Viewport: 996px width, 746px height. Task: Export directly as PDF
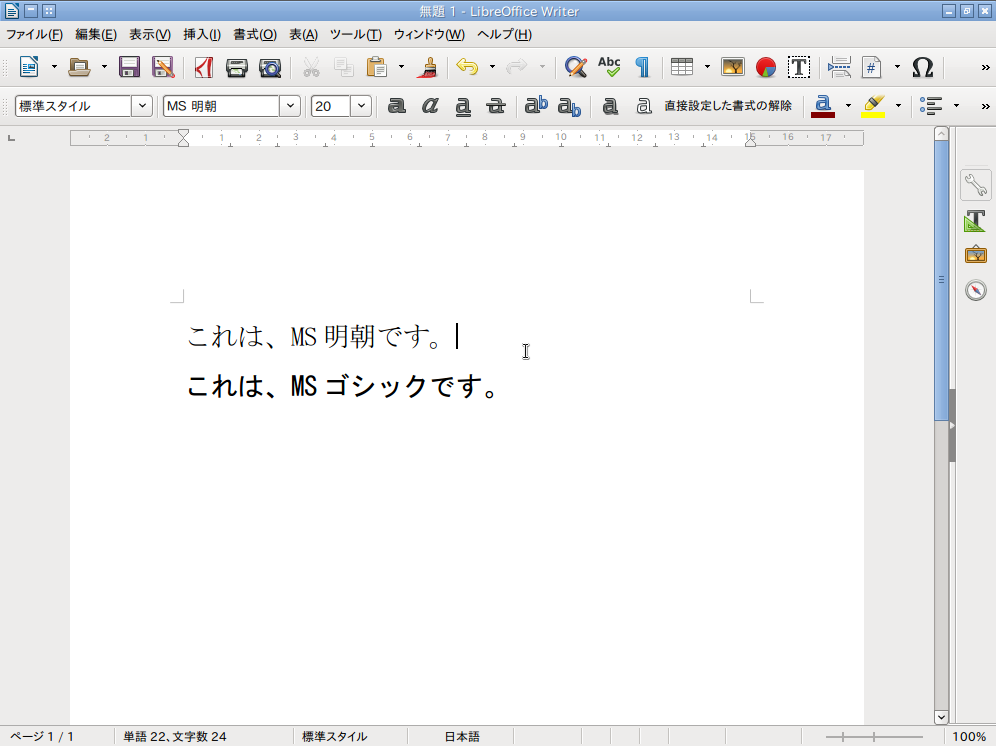(204, 67)
